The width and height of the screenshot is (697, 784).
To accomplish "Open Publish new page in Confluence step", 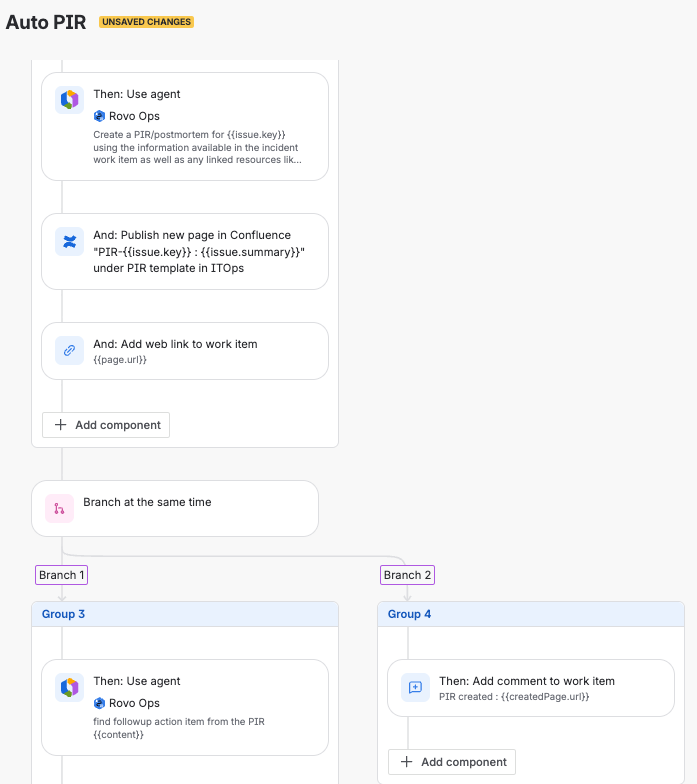I will [185, 252].
